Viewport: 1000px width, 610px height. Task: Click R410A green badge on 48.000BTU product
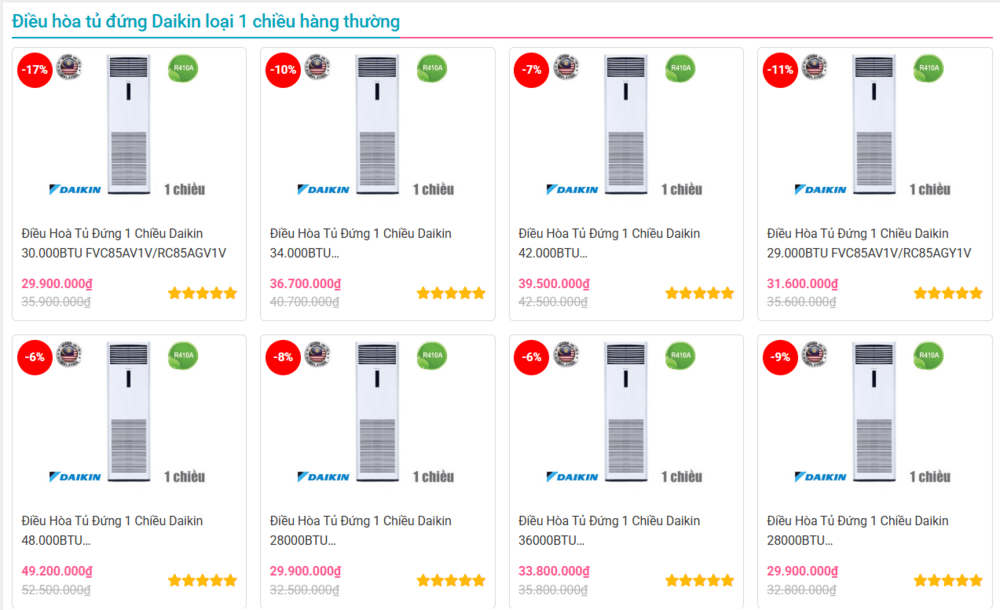tap(183, 355)
